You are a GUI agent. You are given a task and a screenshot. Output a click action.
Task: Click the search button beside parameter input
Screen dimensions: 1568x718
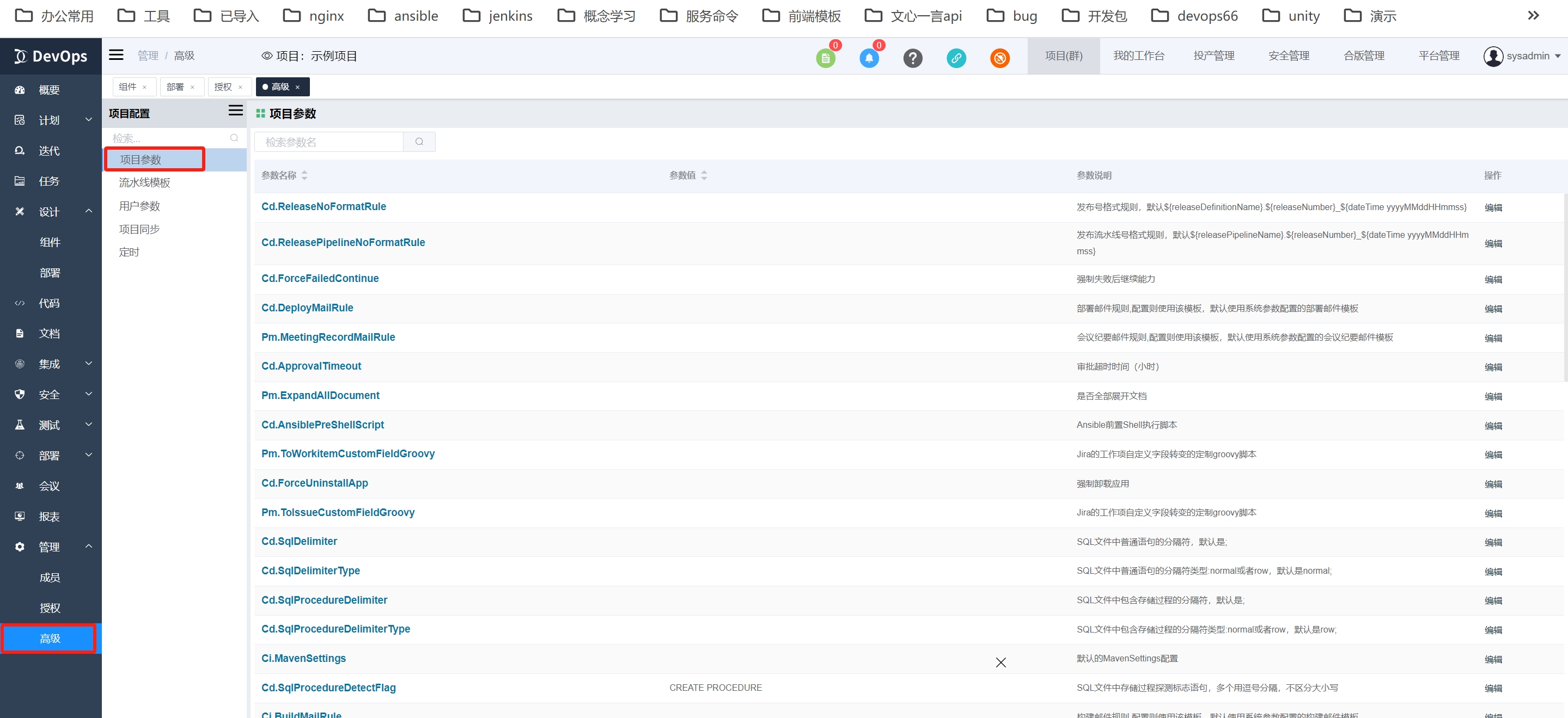(x=419, y=142)
